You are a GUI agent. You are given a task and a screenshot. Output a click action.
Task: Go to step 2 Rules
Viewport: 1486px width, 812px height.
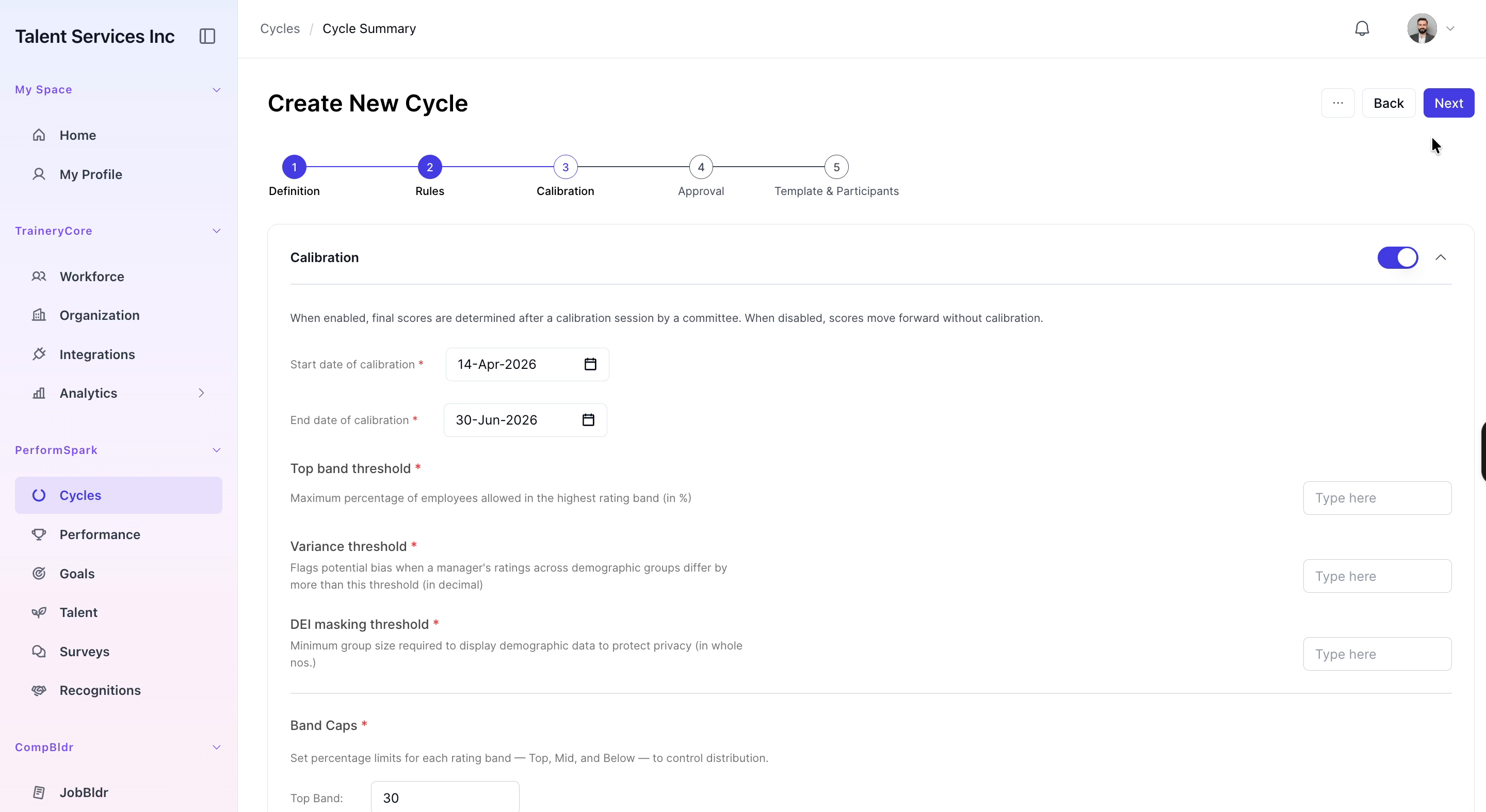tap(429, 167)
